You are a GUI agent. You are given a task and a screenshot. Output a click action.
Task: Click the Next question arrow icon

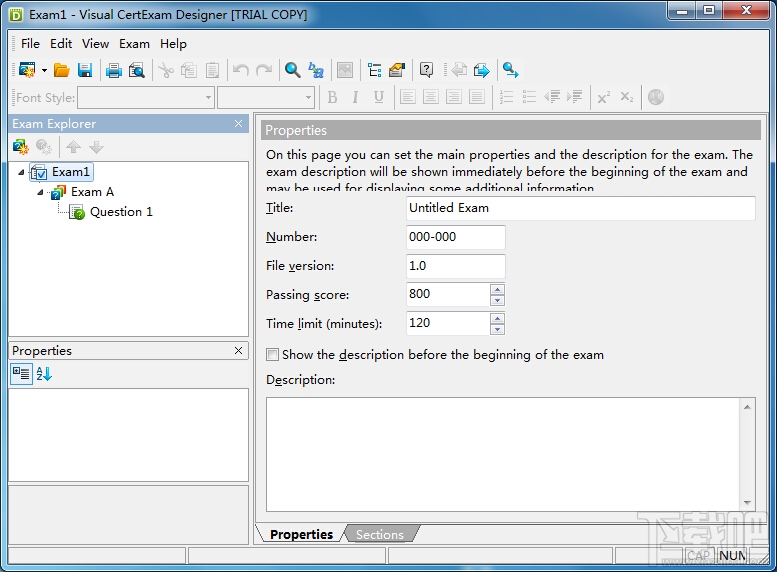pos(482,70)
